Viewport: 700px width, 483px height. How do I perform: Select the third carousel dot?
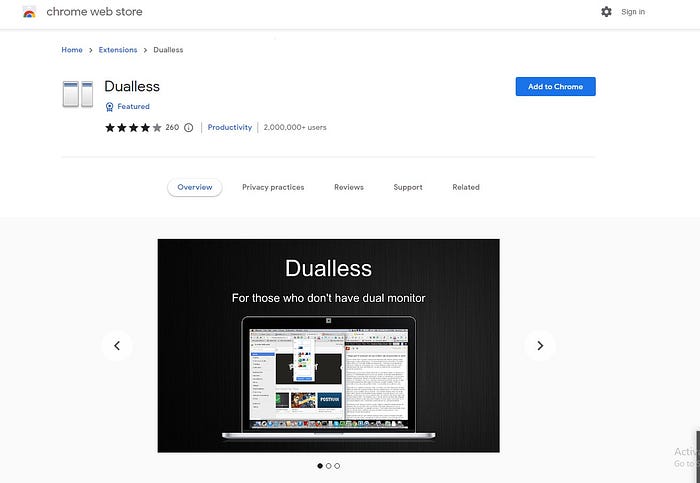click(x=337, y=466)
